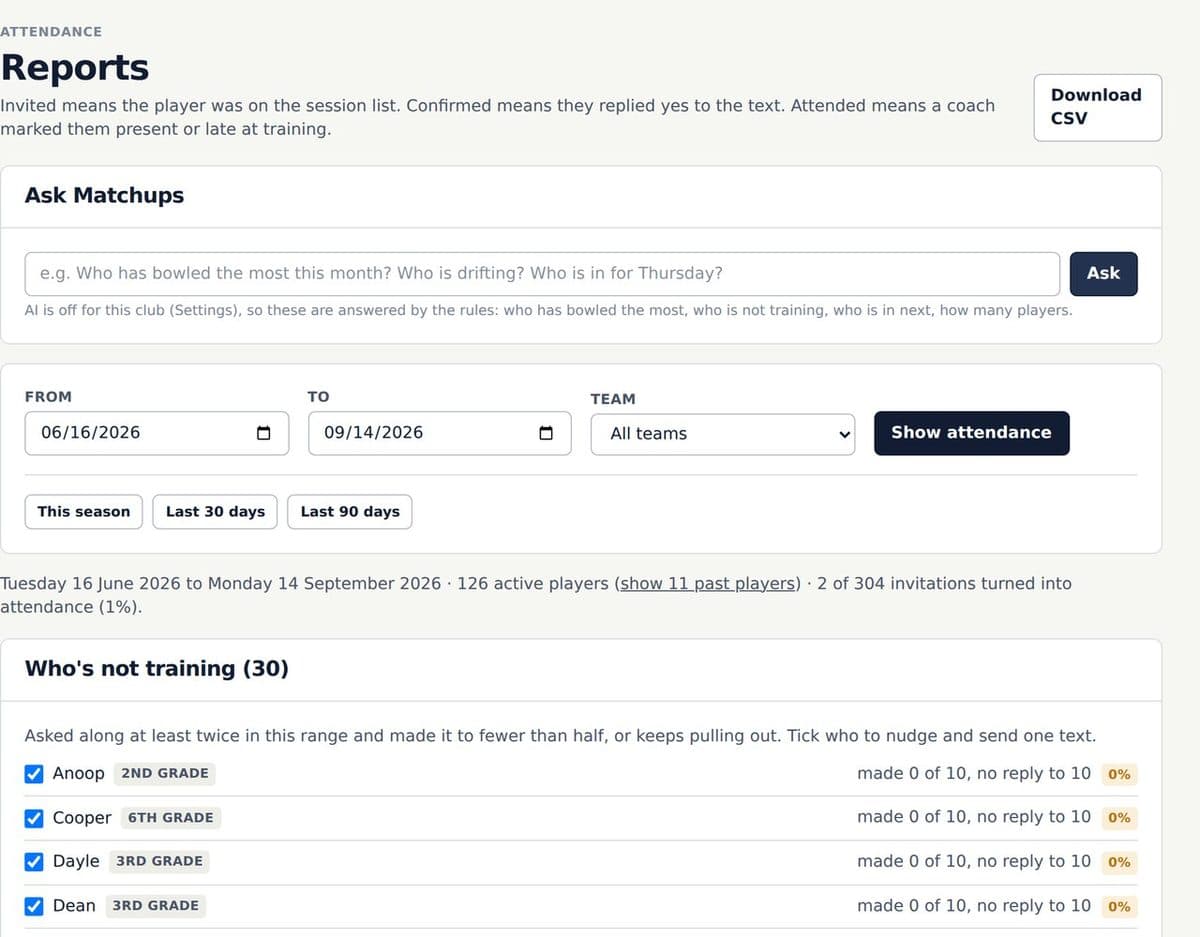The image size is (1200, 937).
Task: Click the name Dean
Action: [x=74, y=906]
